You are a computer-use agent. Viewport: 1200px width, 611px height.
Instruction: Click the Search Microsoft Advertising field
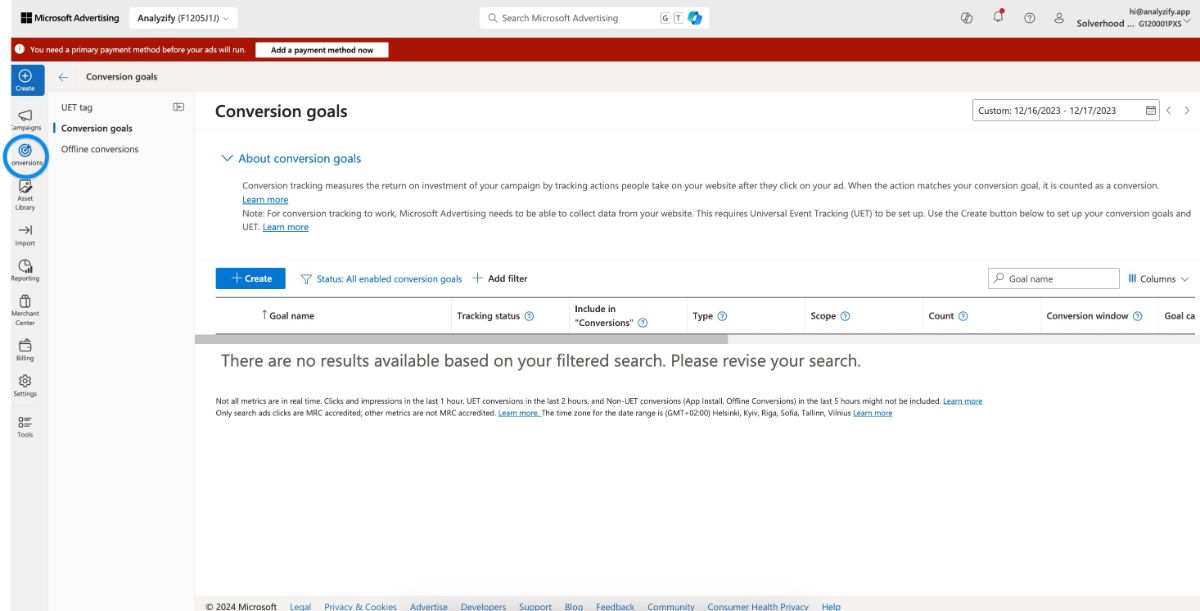coord(596,18)
